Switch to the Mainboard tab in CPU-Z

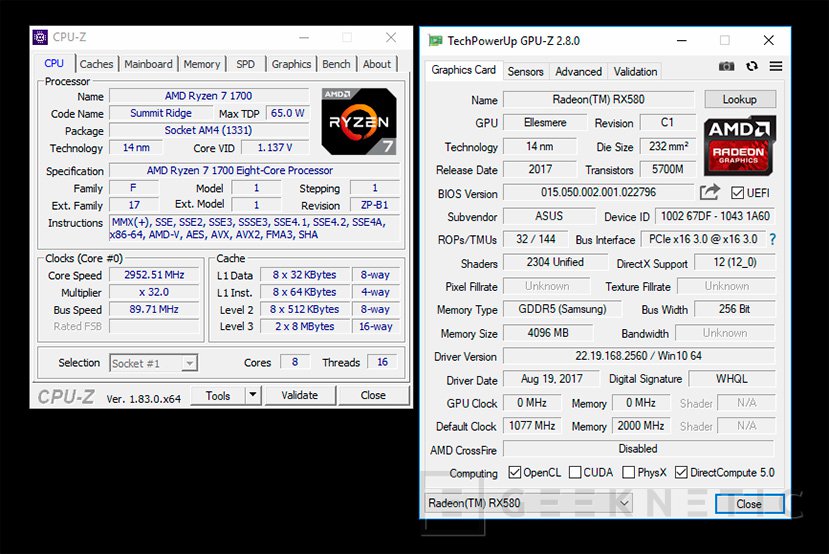148,64
